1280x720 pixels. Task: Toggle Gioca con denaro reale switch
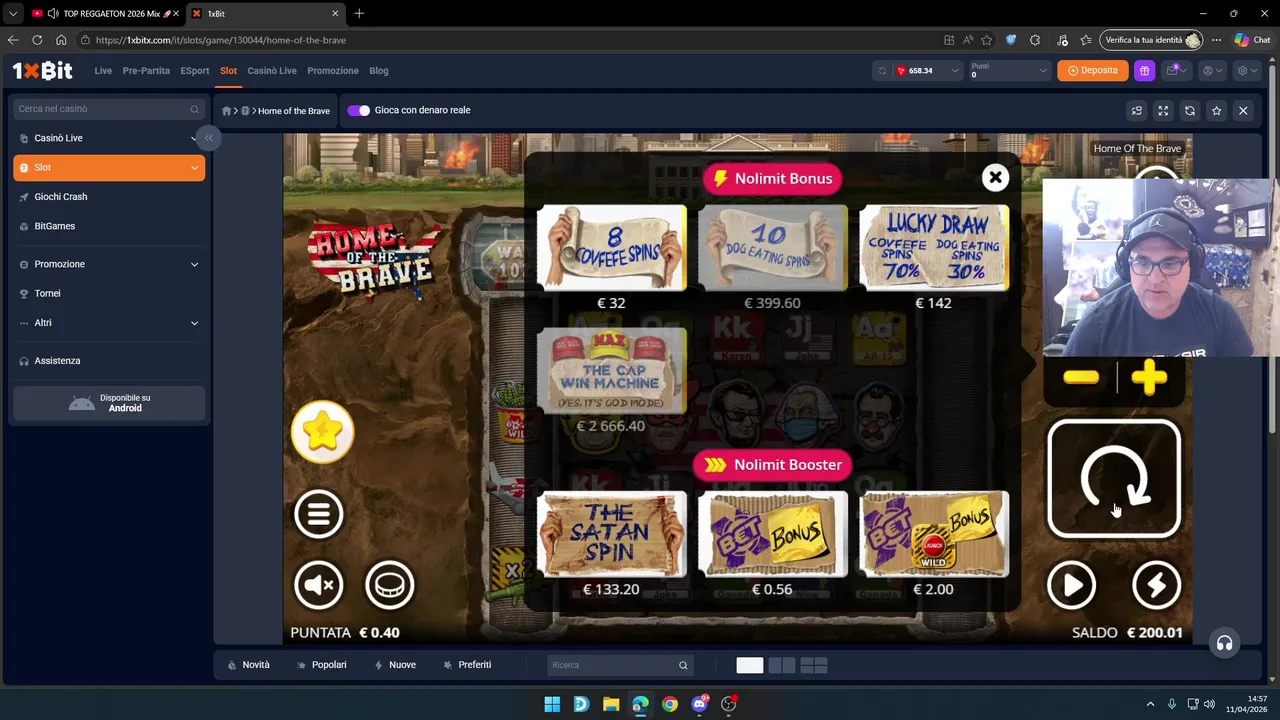click(358, 110)
